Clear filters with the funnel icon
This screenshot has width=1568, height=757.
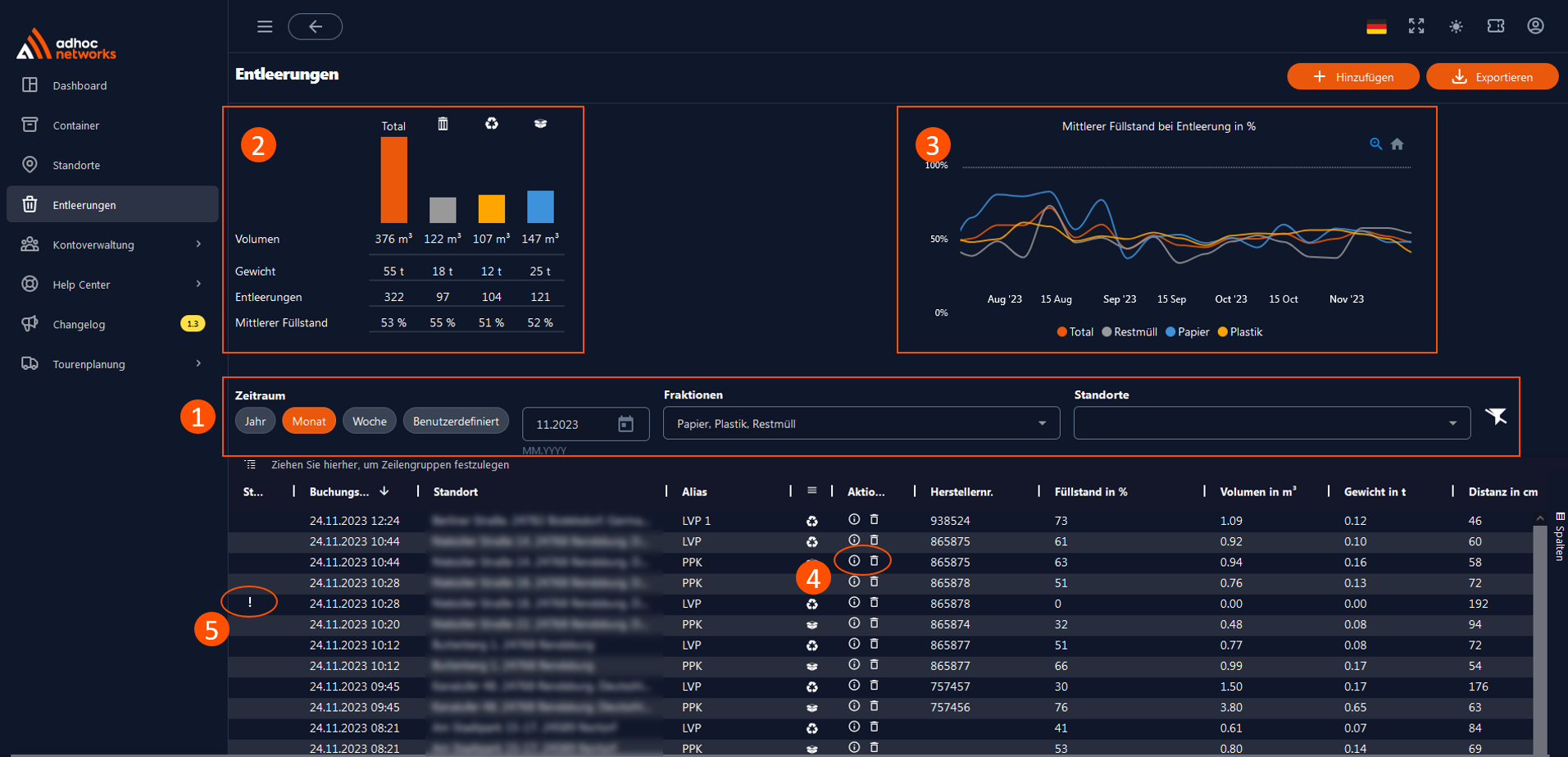click(x=1496, y=417)
